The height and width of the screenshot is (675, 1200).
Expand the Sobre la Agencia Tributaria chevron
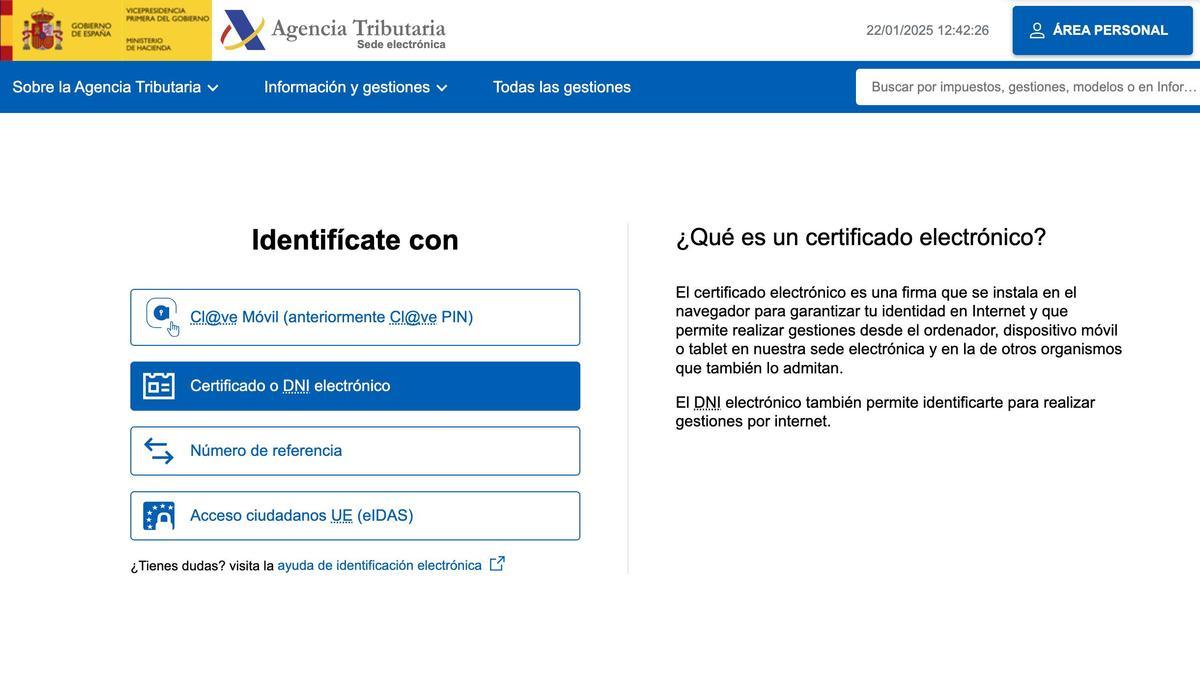pyautogui.click(x=212, y=88)
